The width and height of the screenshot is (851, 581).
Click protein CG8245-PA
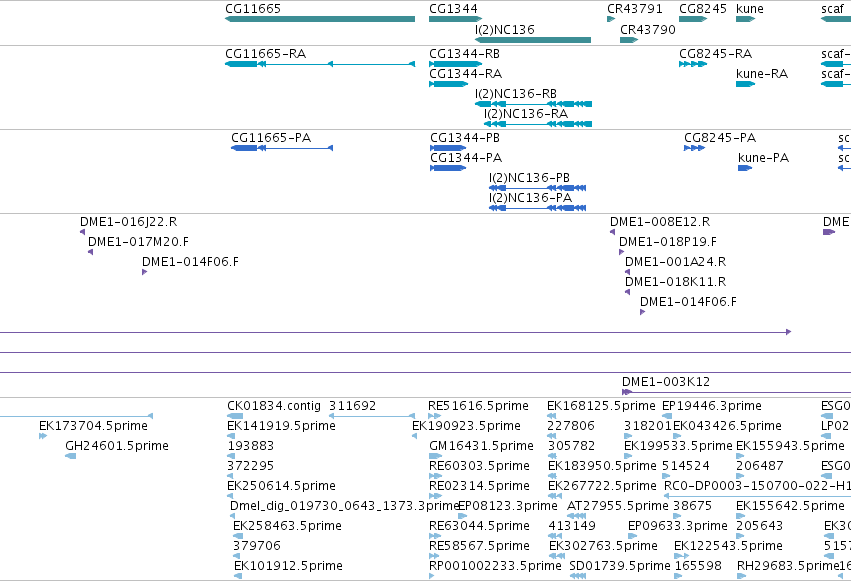[694, 148]
